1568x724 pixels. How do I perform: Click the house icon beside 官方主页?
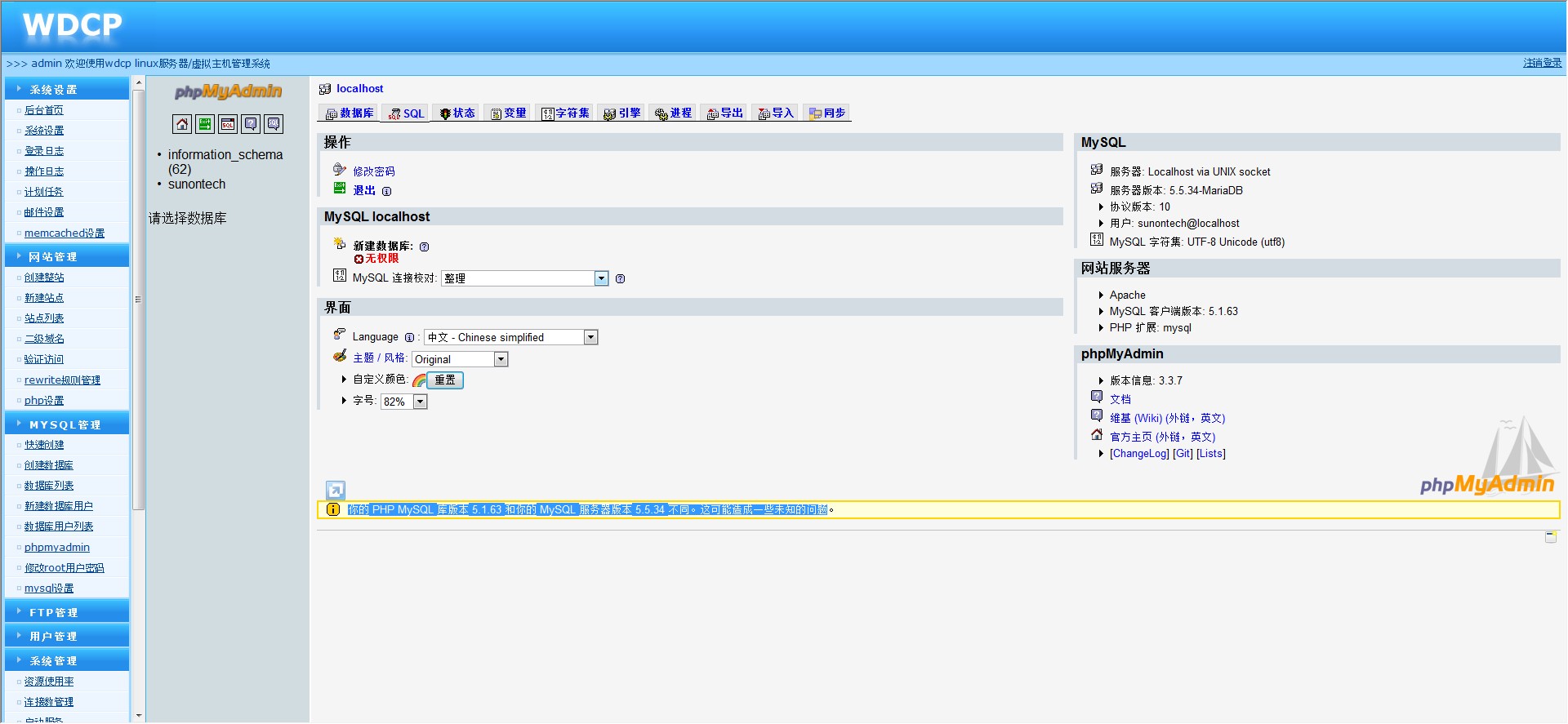(x=1097, y=434)
